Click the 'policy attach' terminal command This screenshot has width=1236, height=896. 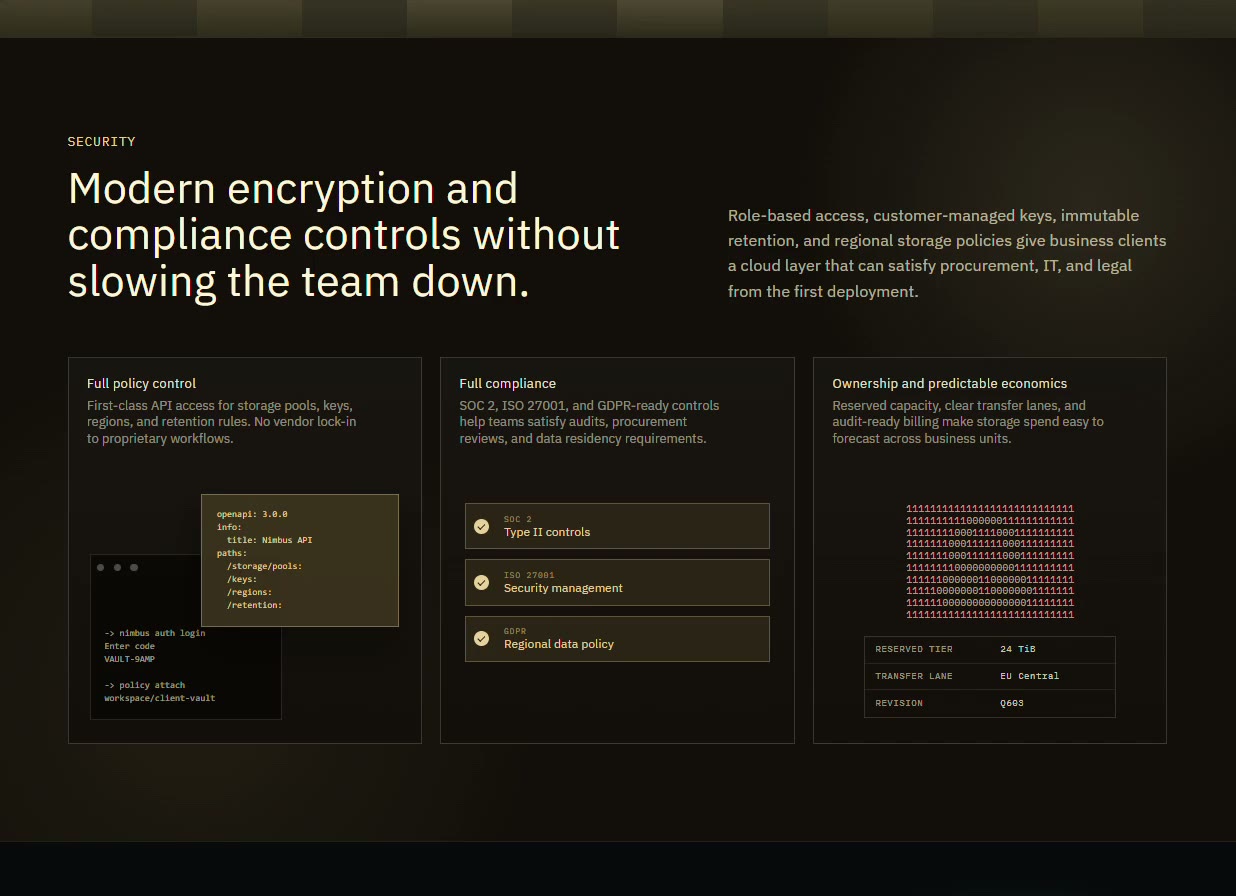click(145, 685)
